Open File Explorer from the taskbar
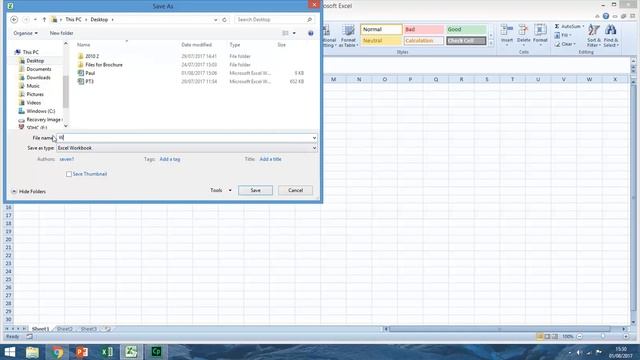Viewport: 640px width, 360px height. (x=32, y=352)
